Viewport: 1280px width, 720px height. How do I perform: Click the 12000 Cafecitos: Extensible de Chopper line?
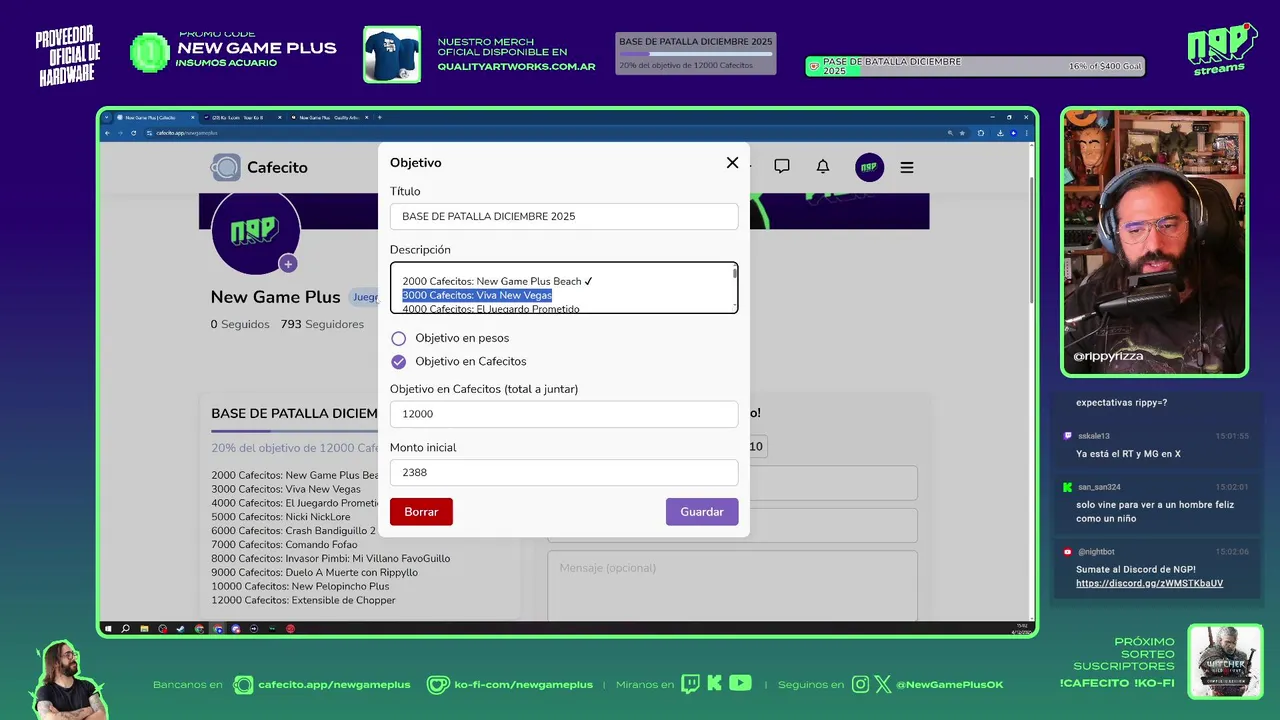coord(303,600)
